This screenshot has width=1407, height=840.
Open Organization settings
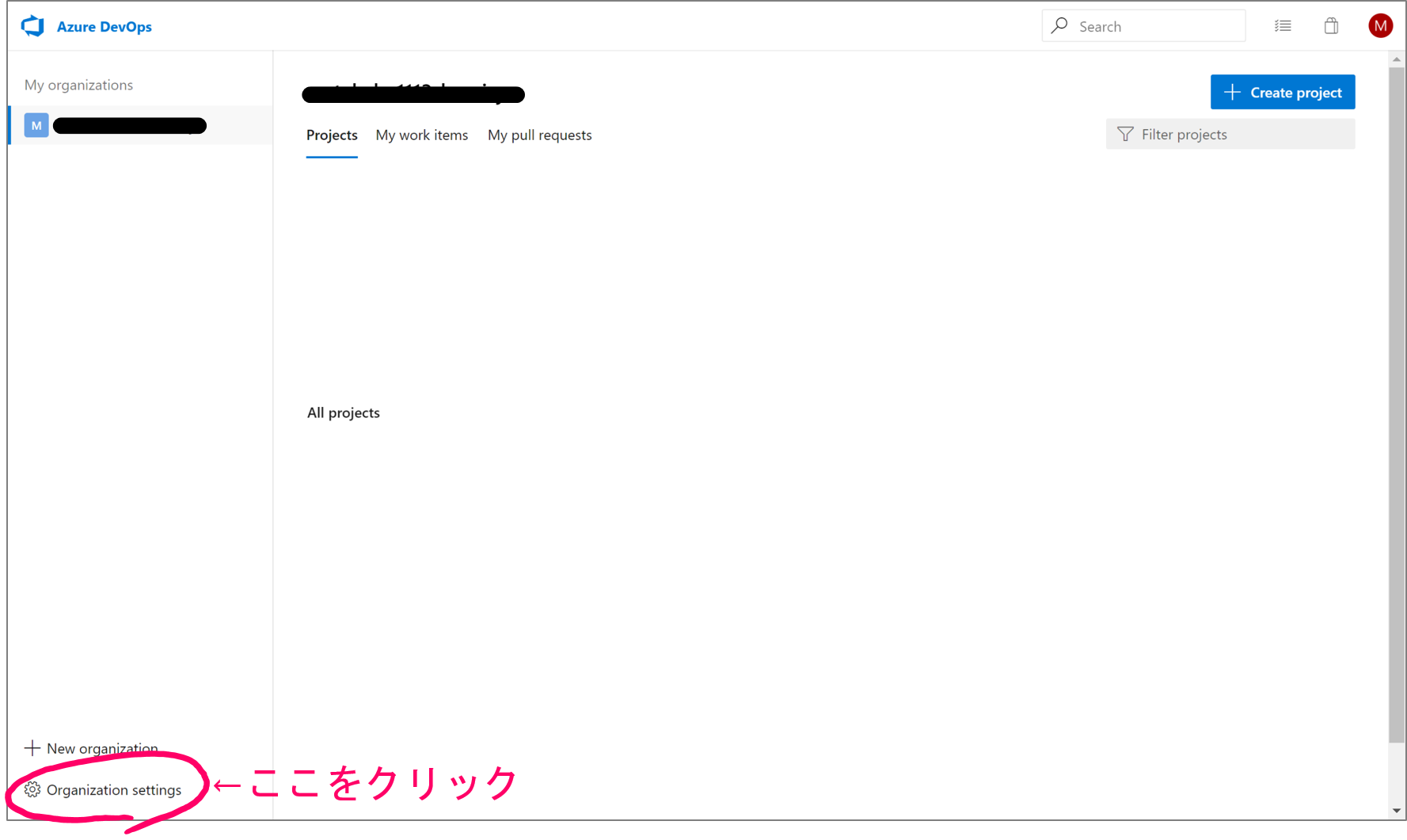click(113, 789)
